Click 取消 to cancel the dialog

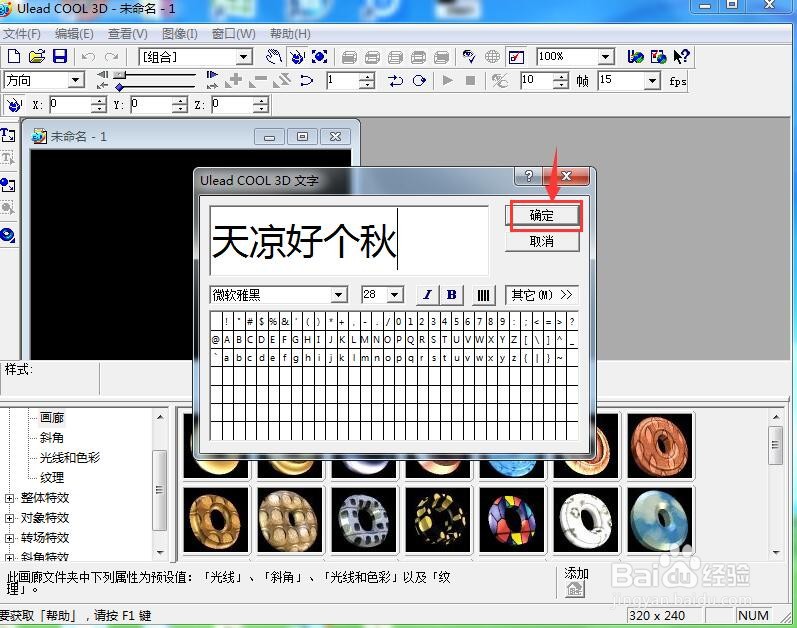point(542,241)
